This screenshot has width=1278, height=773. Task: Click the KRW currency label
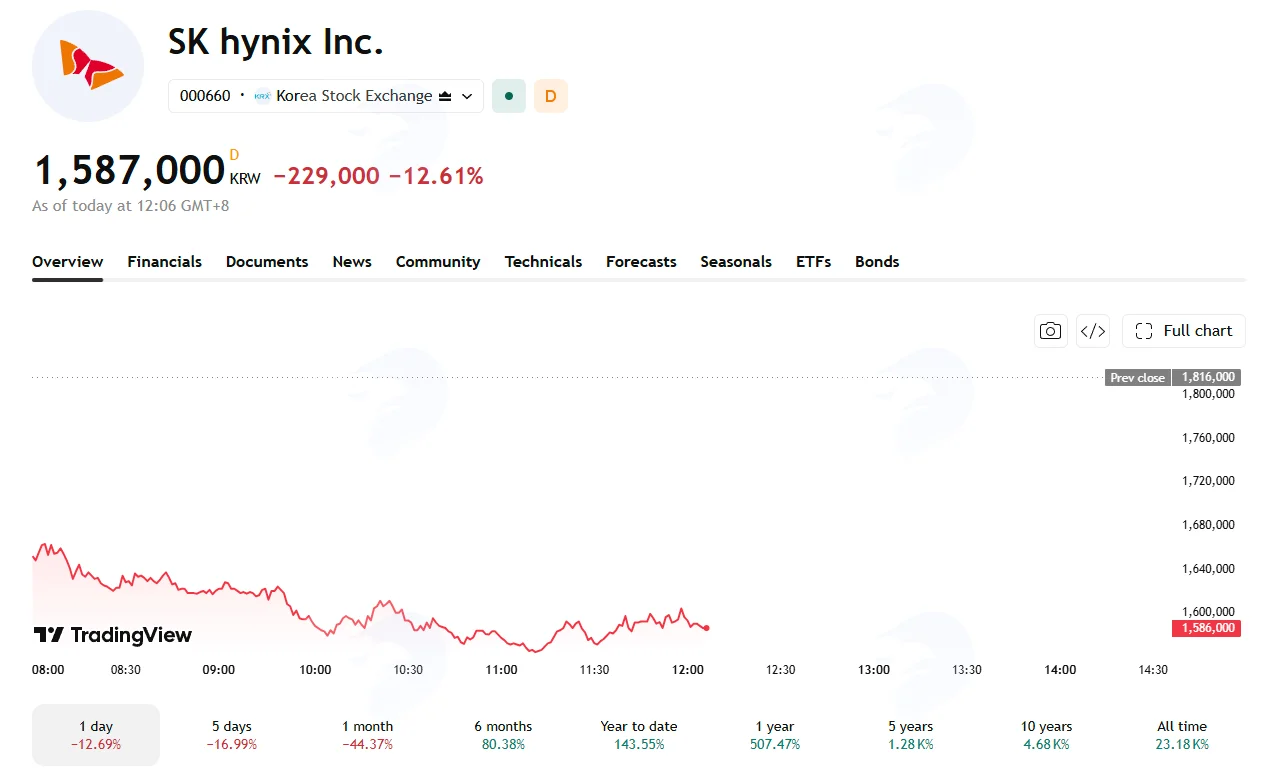[245, 179]
